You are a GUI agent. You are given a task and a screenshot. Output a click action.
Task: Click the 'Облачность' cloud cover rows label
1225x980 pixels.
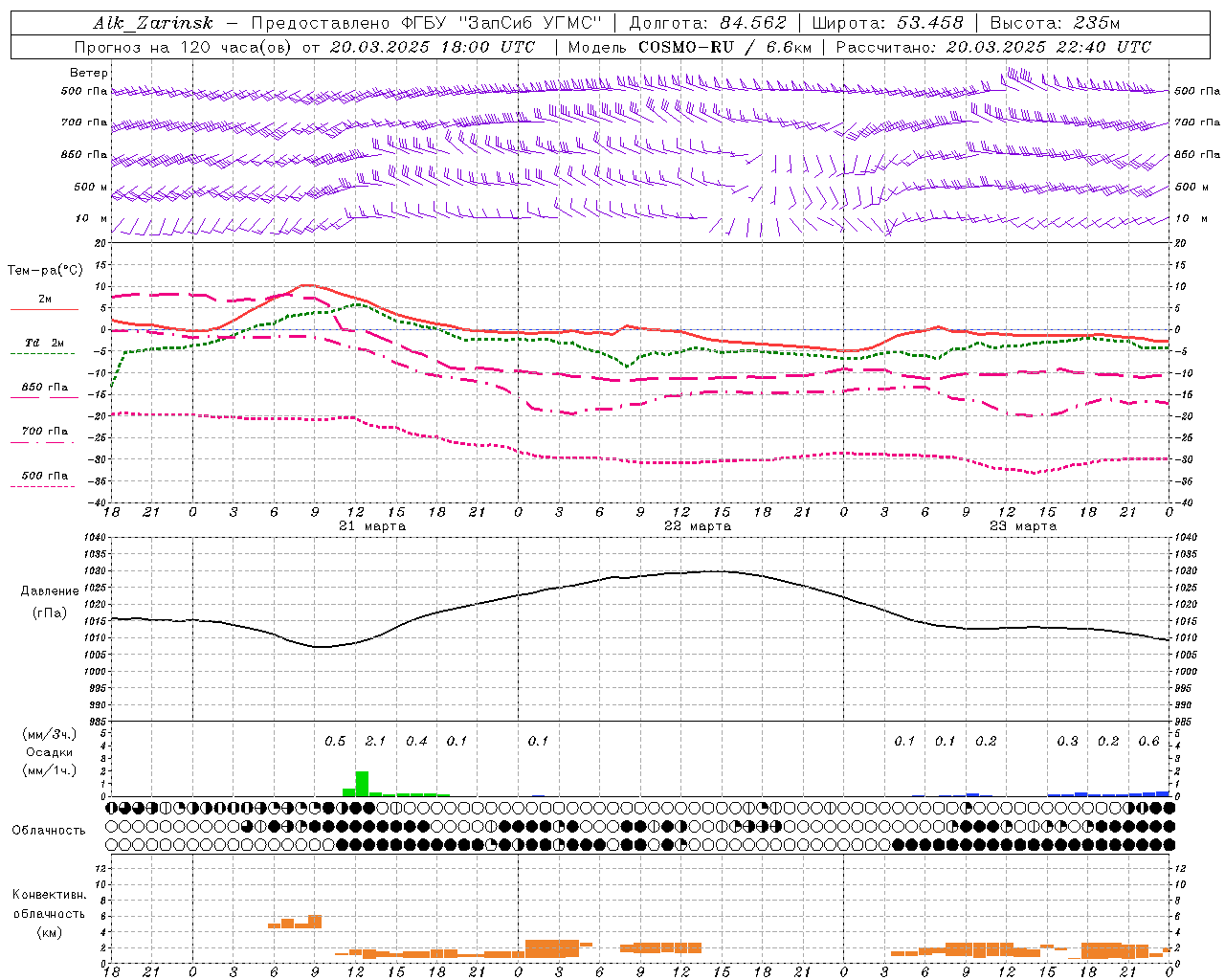click(49, 831)
